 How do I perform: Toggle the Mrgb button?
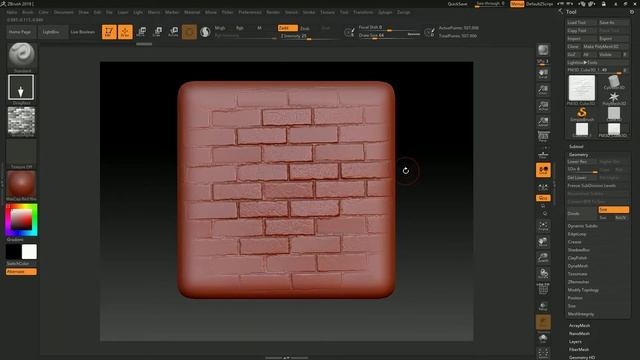coord(220,28)
